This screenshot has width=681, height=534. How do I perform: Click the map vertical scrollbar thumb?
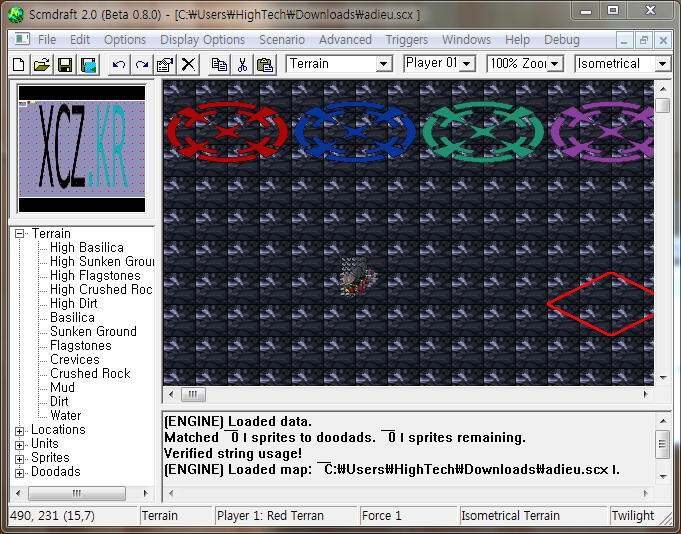point(663,105)
